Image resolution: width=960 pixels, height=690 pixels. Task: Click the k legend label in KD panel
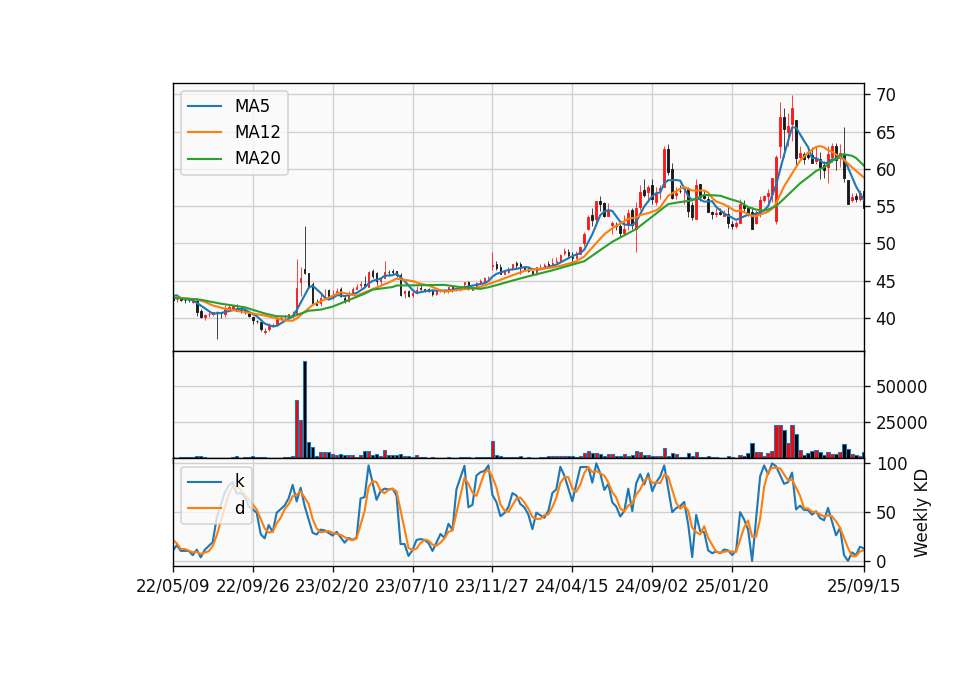click(x=239, y=481)
